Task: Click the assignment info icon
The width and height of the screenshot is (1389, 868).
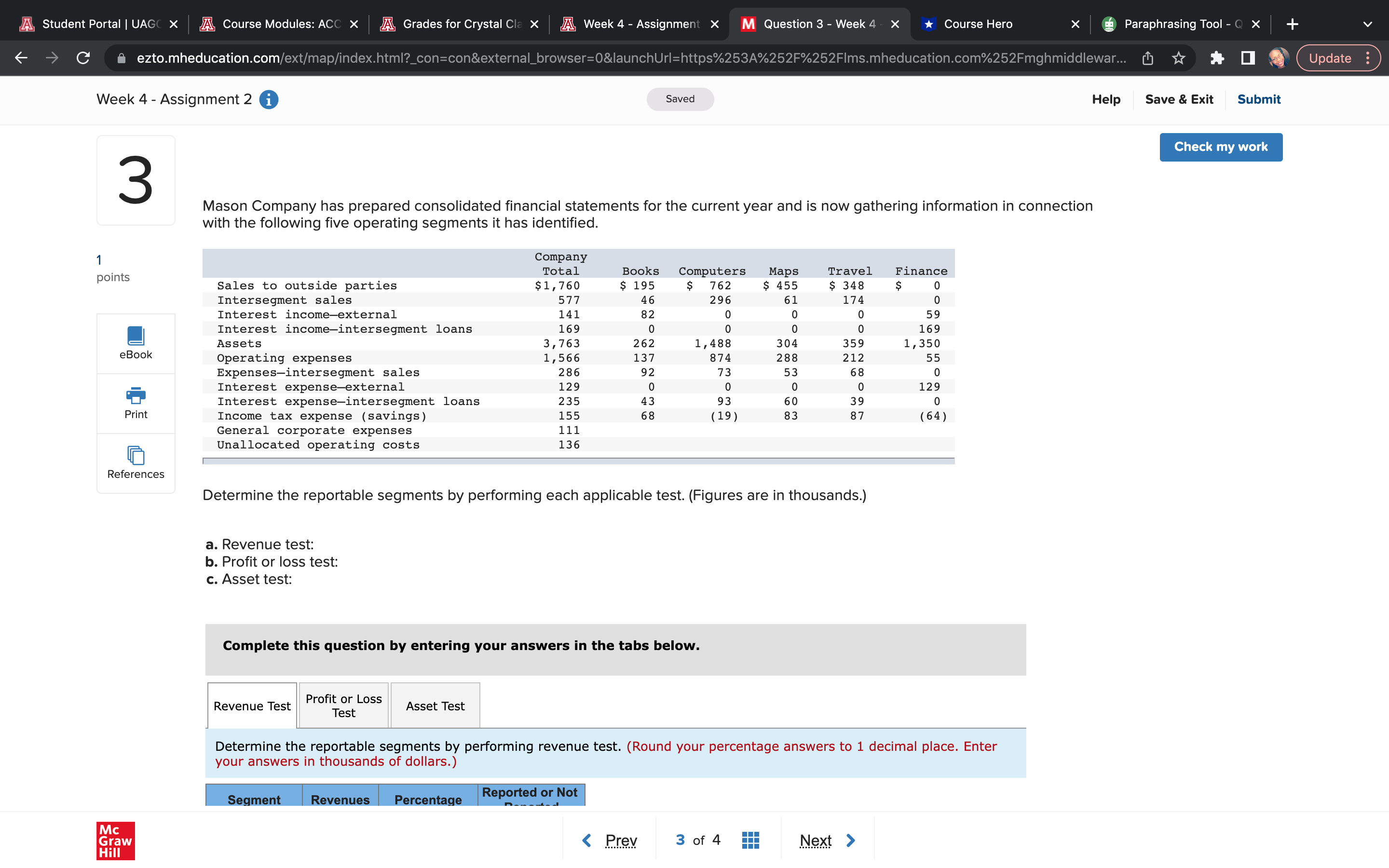Action: (269, 99)
